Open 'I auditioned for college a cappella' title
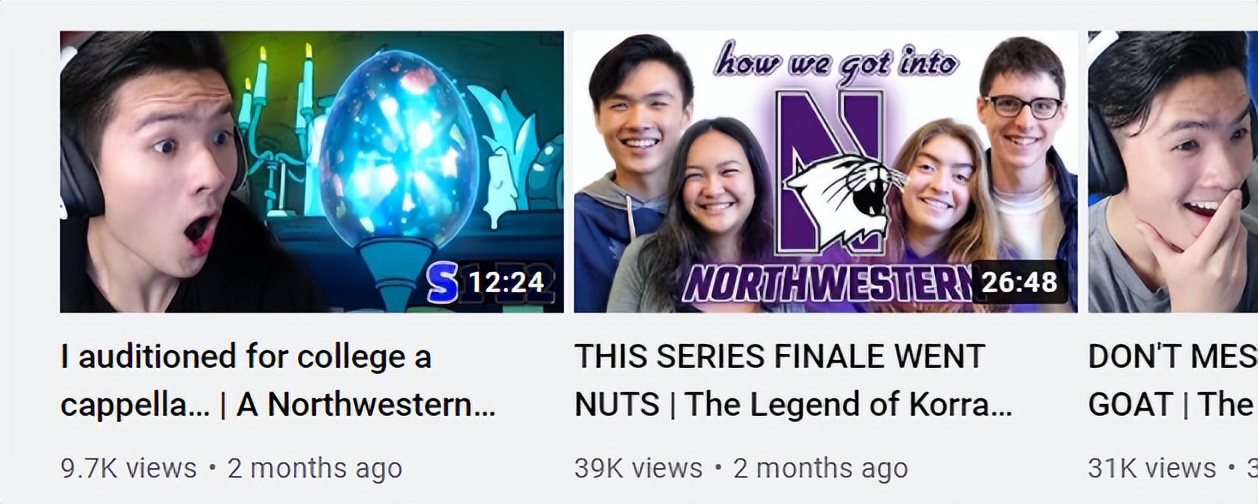Image resolution: width=1258 pixels, height=504 pixels. point(278,380)
